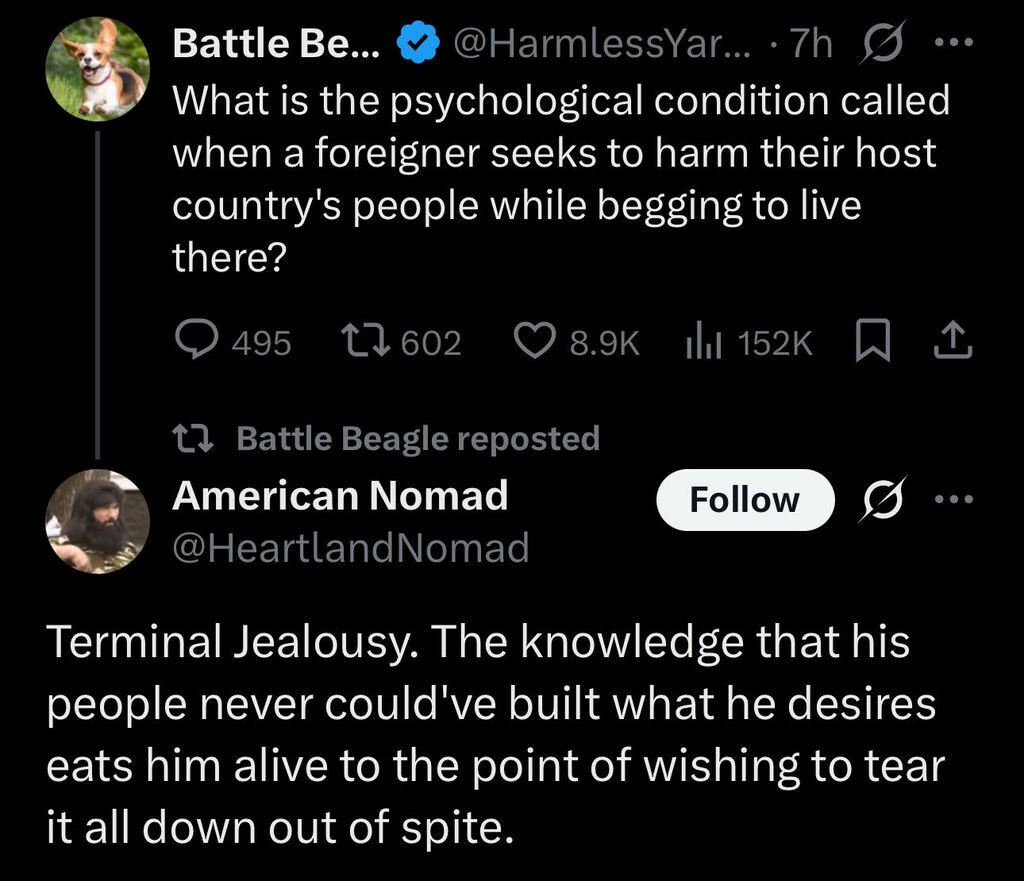1024x881 pixels.
Task: Open Battle Beagle's profile picture
Action: coord(97,71)
